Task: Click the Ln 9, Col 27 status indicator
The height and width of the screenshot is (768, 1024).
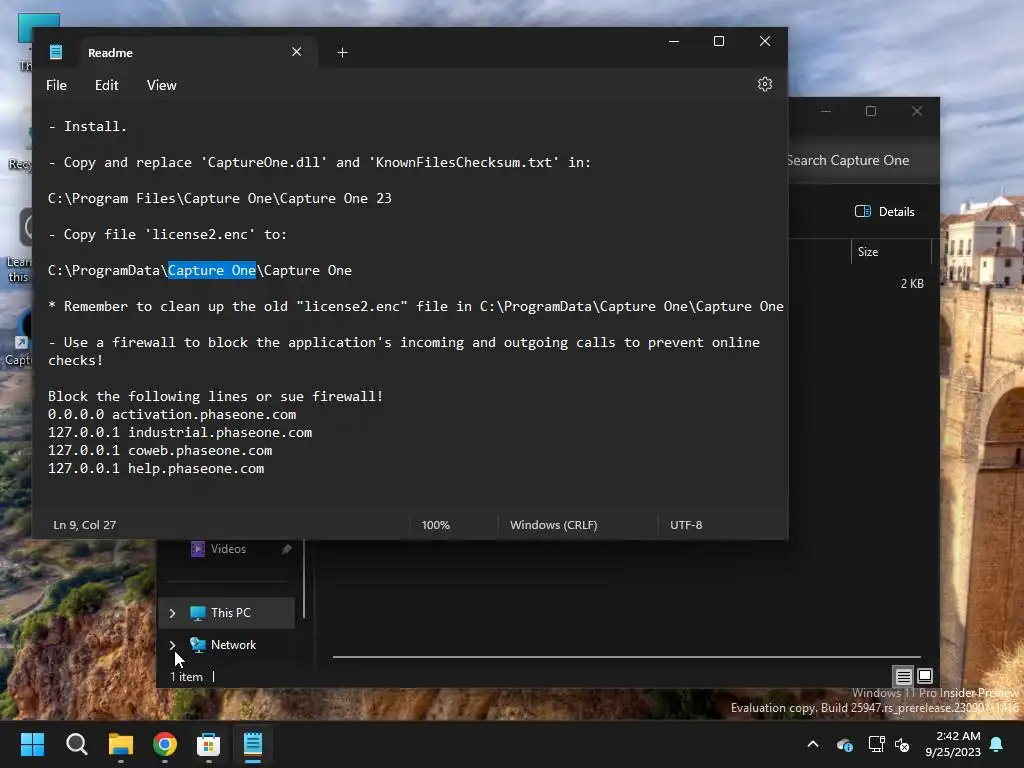Action: pos(85,524)
